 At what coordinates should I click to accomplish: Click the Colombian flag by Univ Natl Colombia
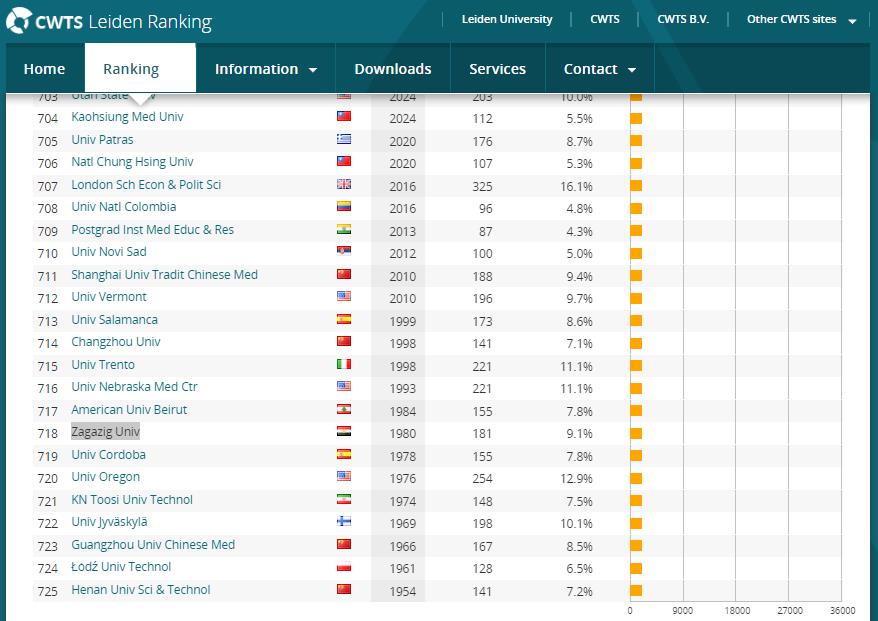(344, 207)
